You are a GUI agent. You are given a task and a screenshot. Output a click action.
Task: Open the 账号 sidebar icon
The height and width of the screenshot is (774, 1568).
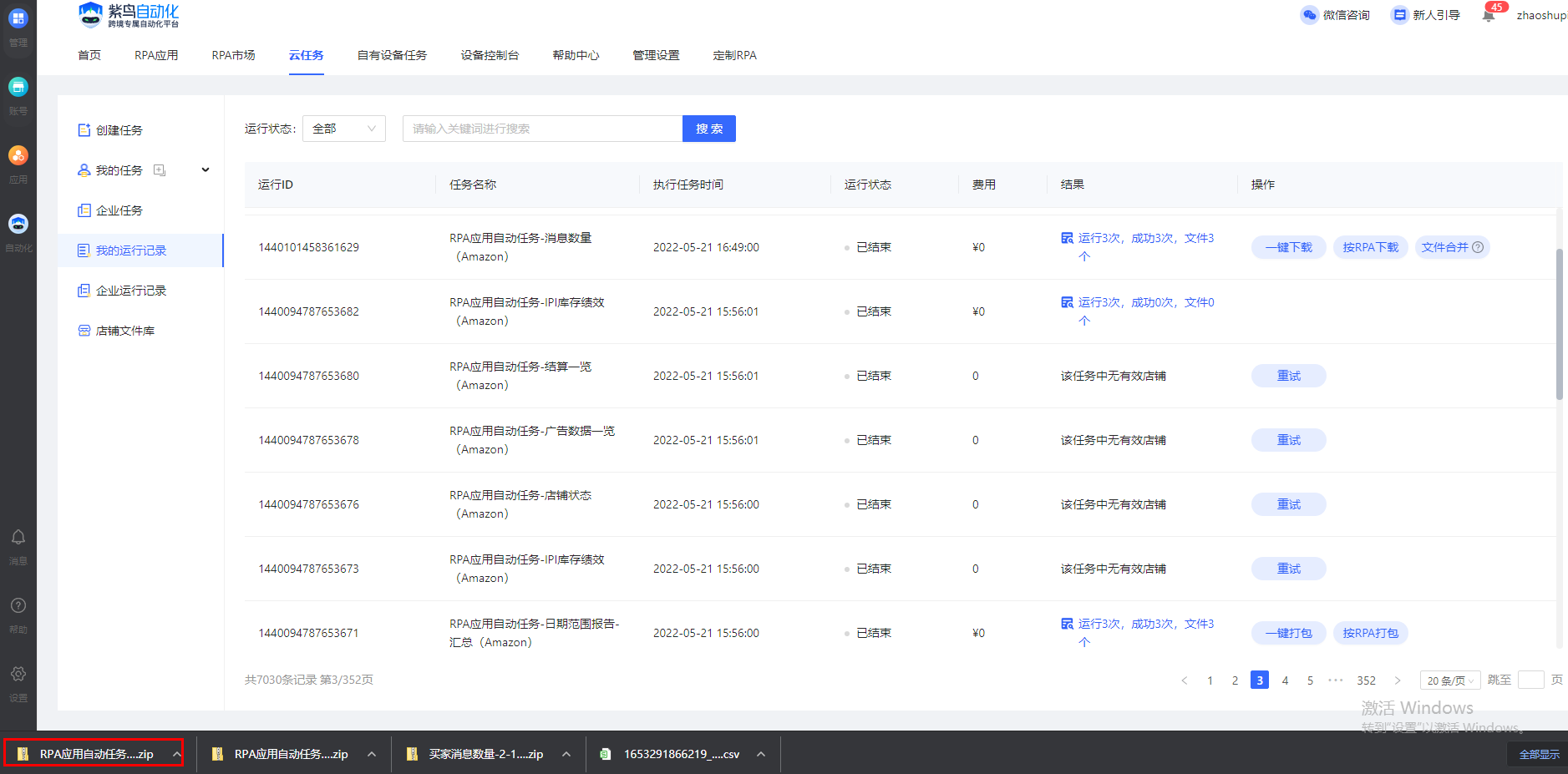click(18, 87)
